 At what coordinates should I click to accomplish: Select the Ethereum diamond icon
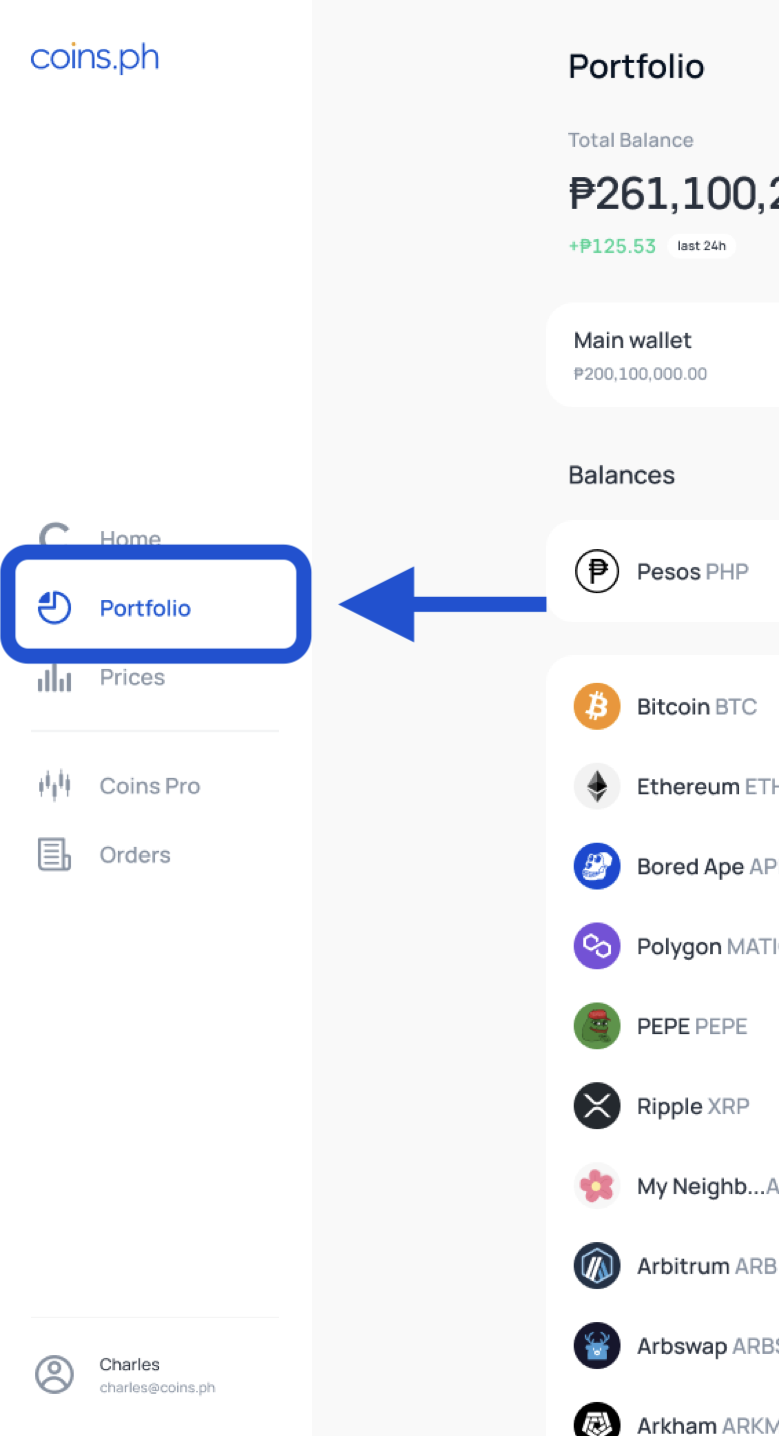tap(597, 787)
